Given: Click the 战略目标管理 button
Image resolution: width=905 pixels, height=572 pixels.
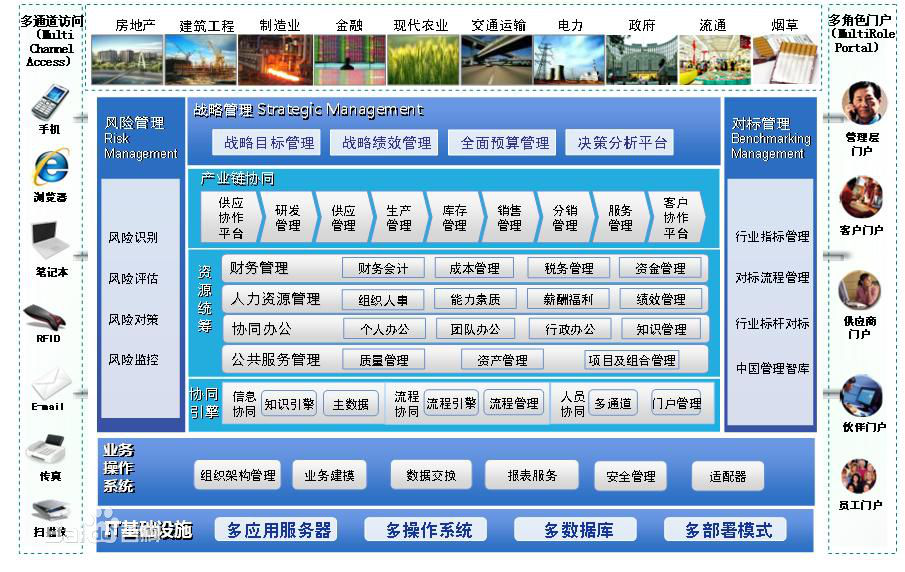Looking at the screenshot, I should [267, 143].
